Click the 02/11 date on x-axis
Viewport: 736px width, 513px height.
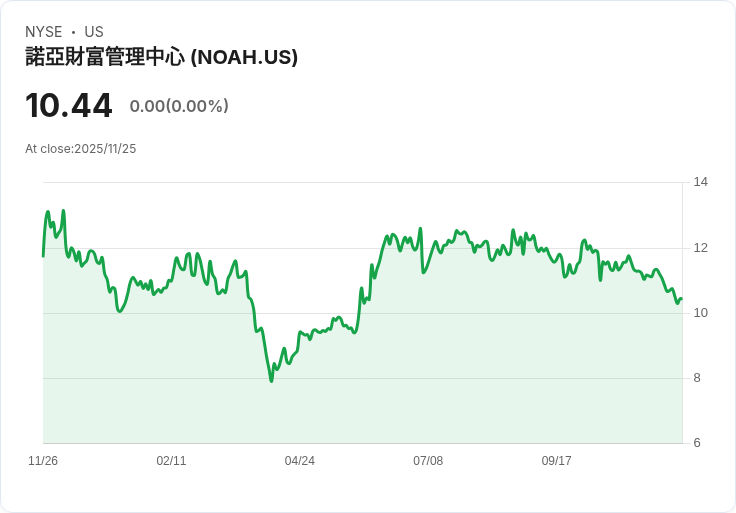point(171,461)
